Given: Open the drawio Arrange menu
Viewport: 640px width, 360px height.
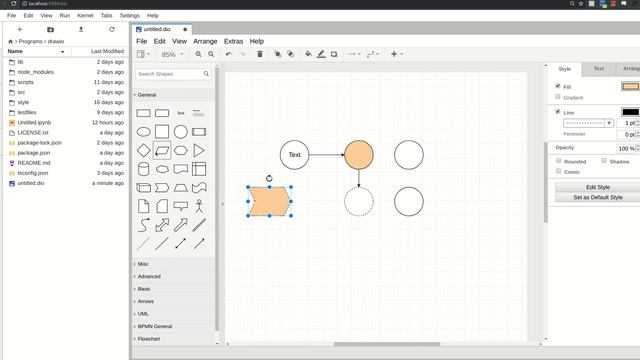Looking at the screenshot, I should 205,41.
